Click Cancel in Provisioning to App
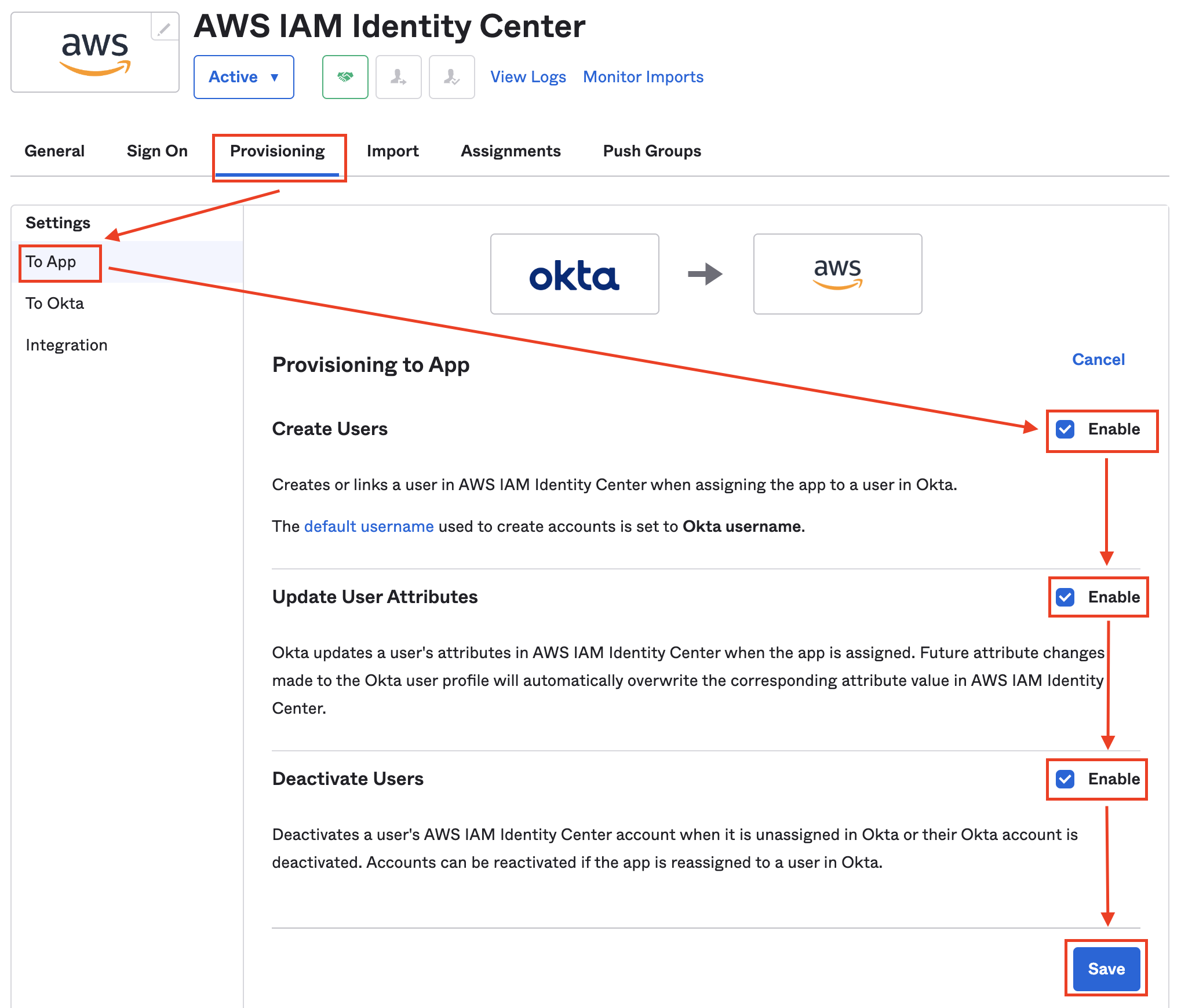 [1098, 360]
